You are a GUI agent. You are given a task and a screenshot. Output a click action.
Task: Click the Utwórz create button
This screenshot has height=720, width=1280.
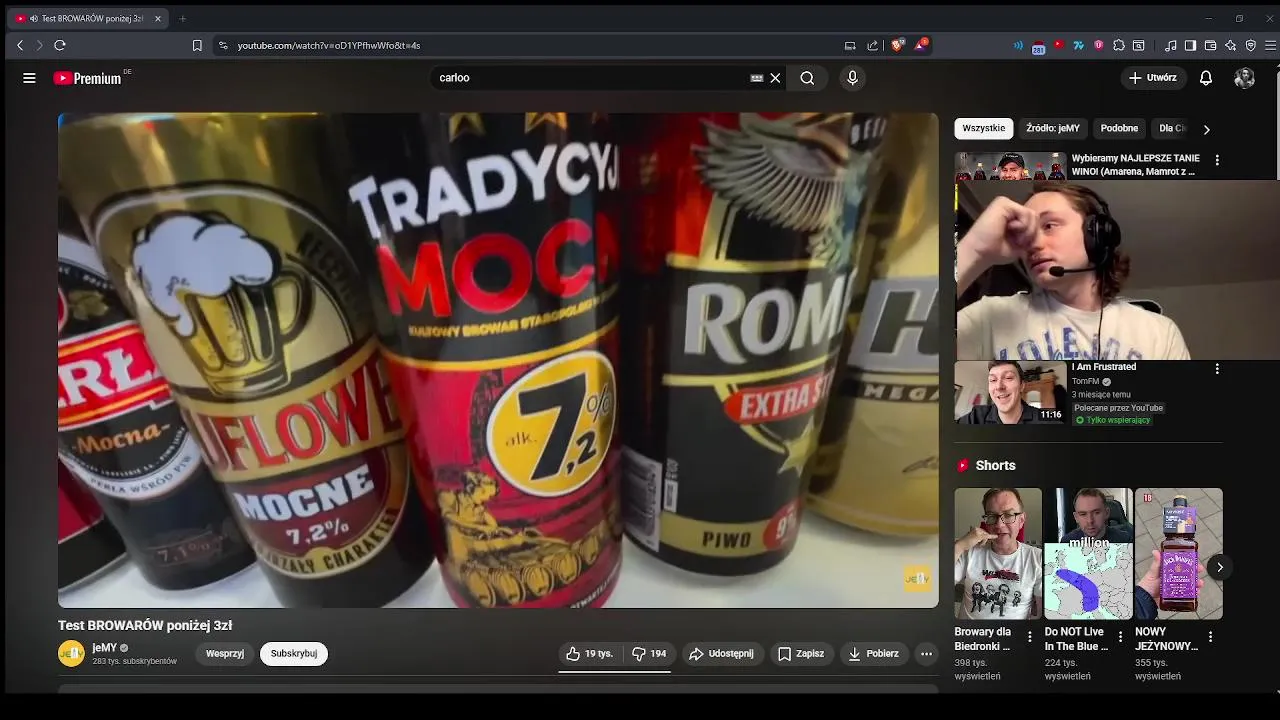(1152, 78)
